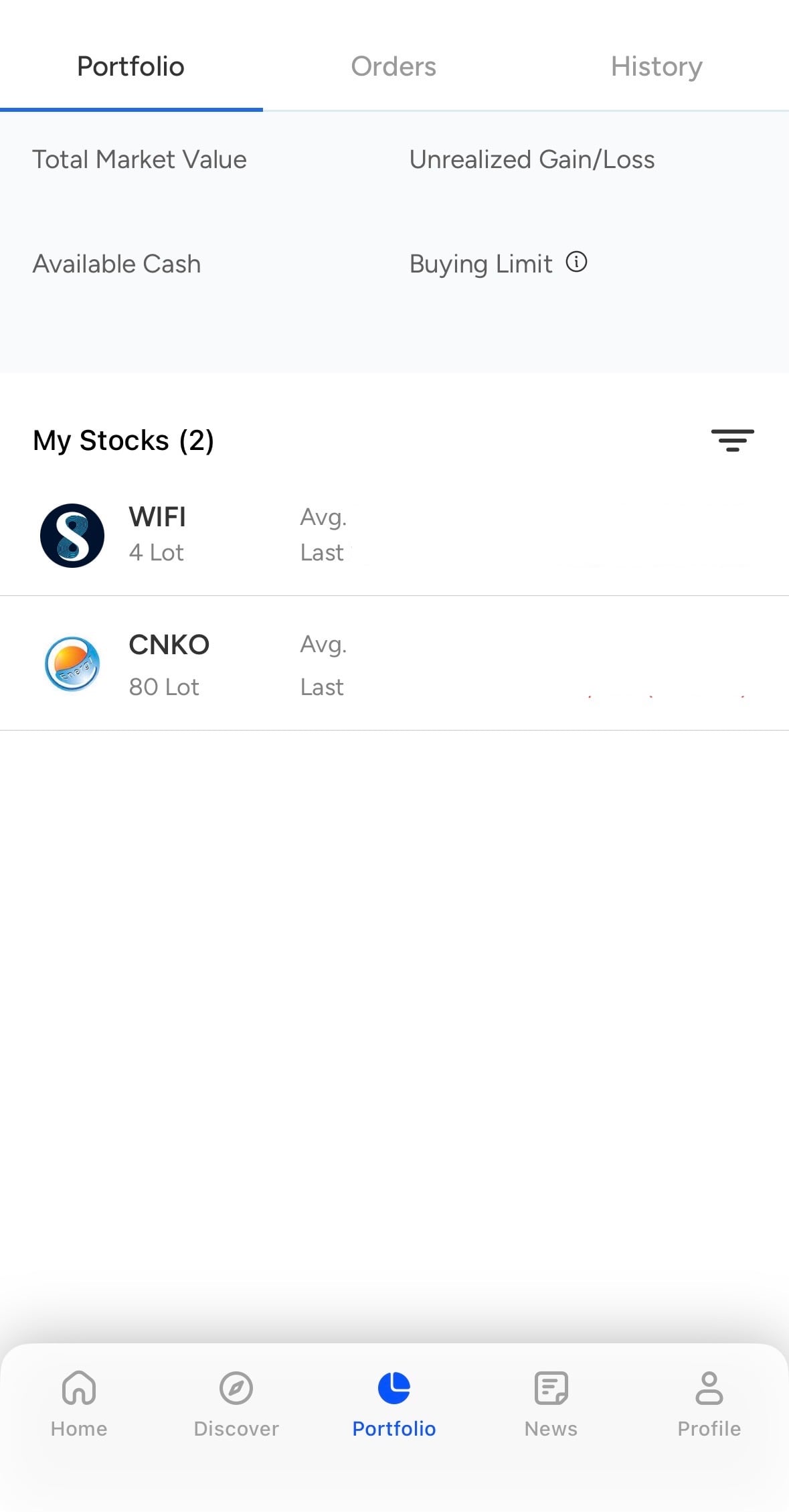This screenshot has height=1512, width=789.
Task: Tap the CNKO stock logo
Action: coord(72,664)
